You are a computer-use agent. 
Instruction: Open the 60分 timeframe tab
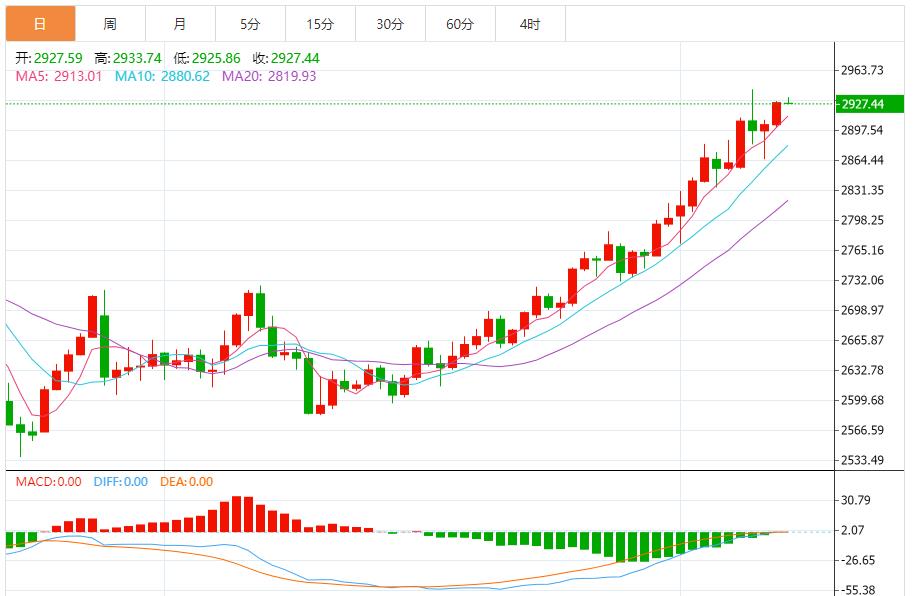(460, 24)
